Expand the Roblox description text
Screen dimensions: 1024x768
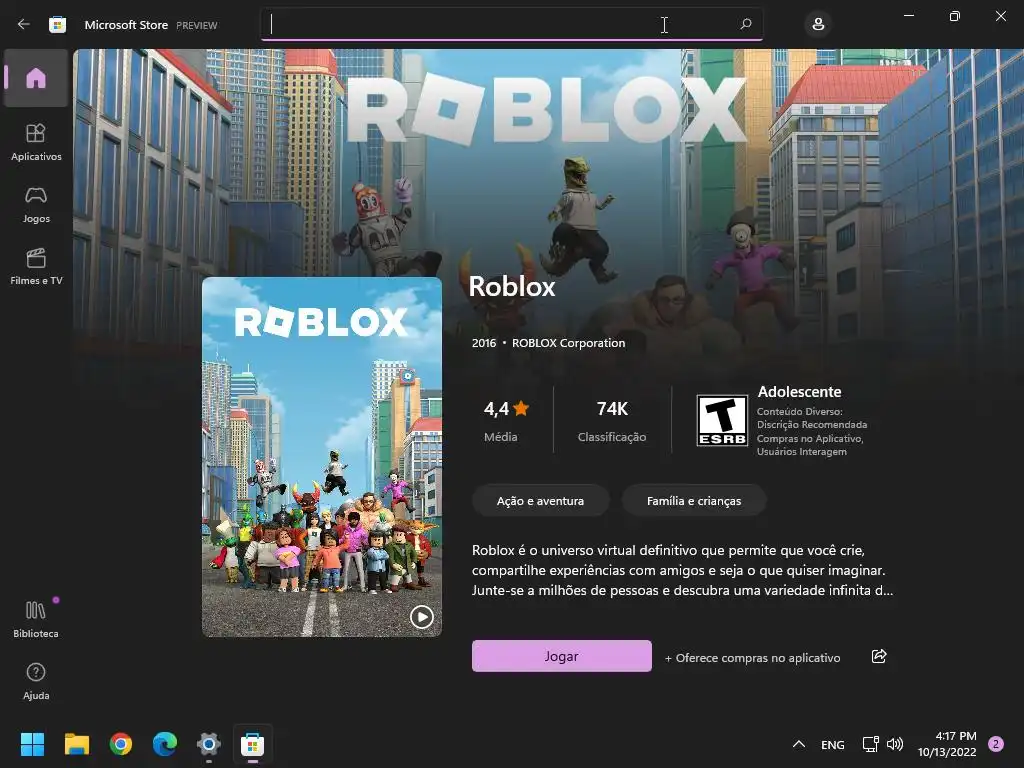(x=682, y=570)
